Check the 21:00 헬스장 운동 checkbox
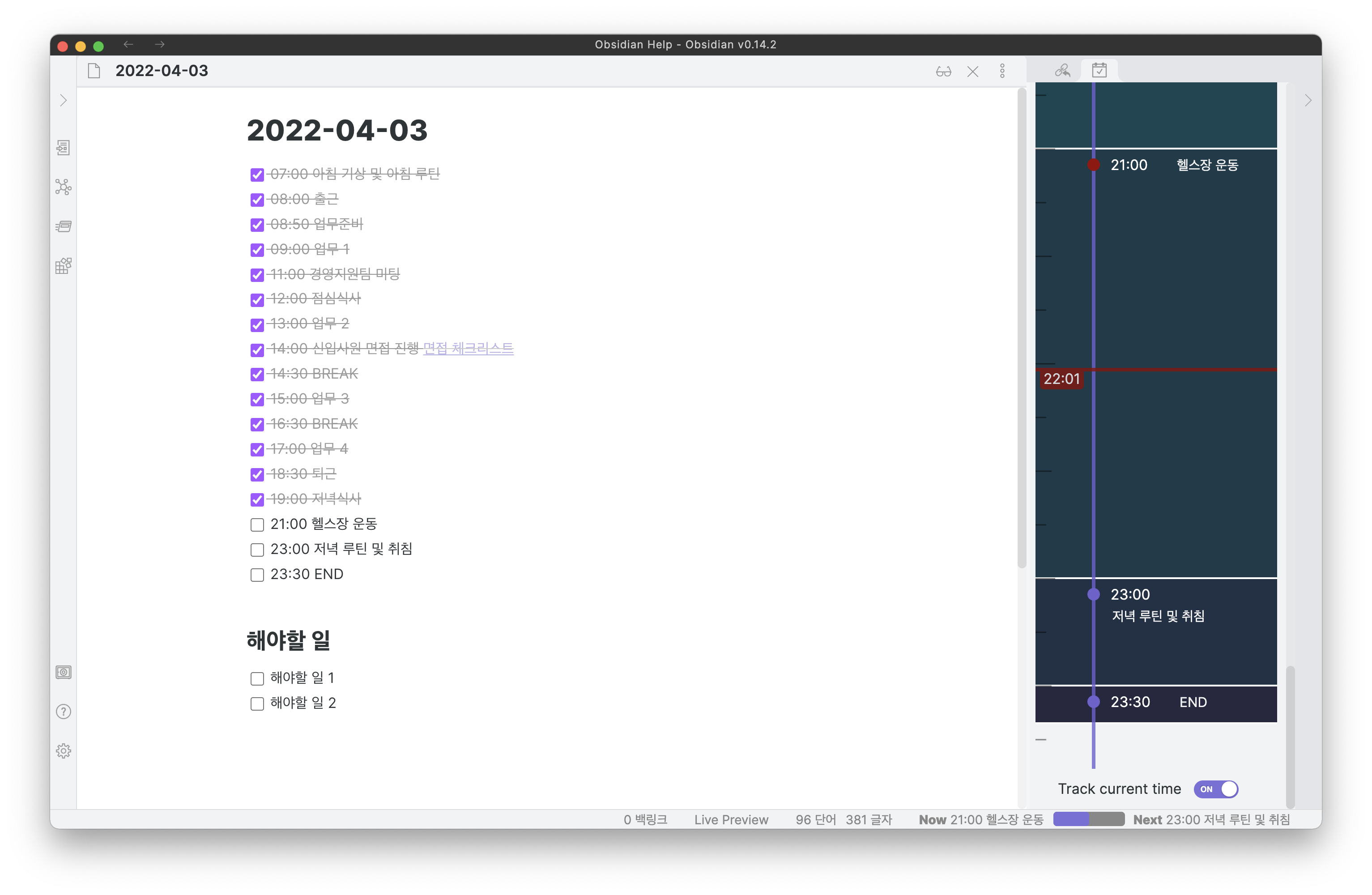The height and width of the screenshot is (895, 1372). tap(257, 524)
